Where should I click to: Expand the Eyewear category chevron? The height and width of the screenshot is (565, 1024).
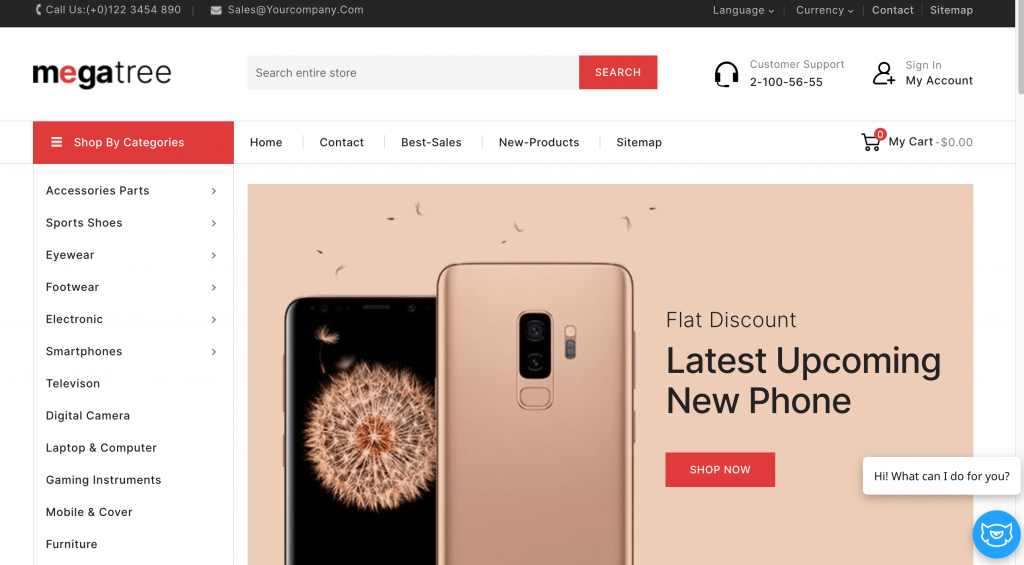[214, 255]
